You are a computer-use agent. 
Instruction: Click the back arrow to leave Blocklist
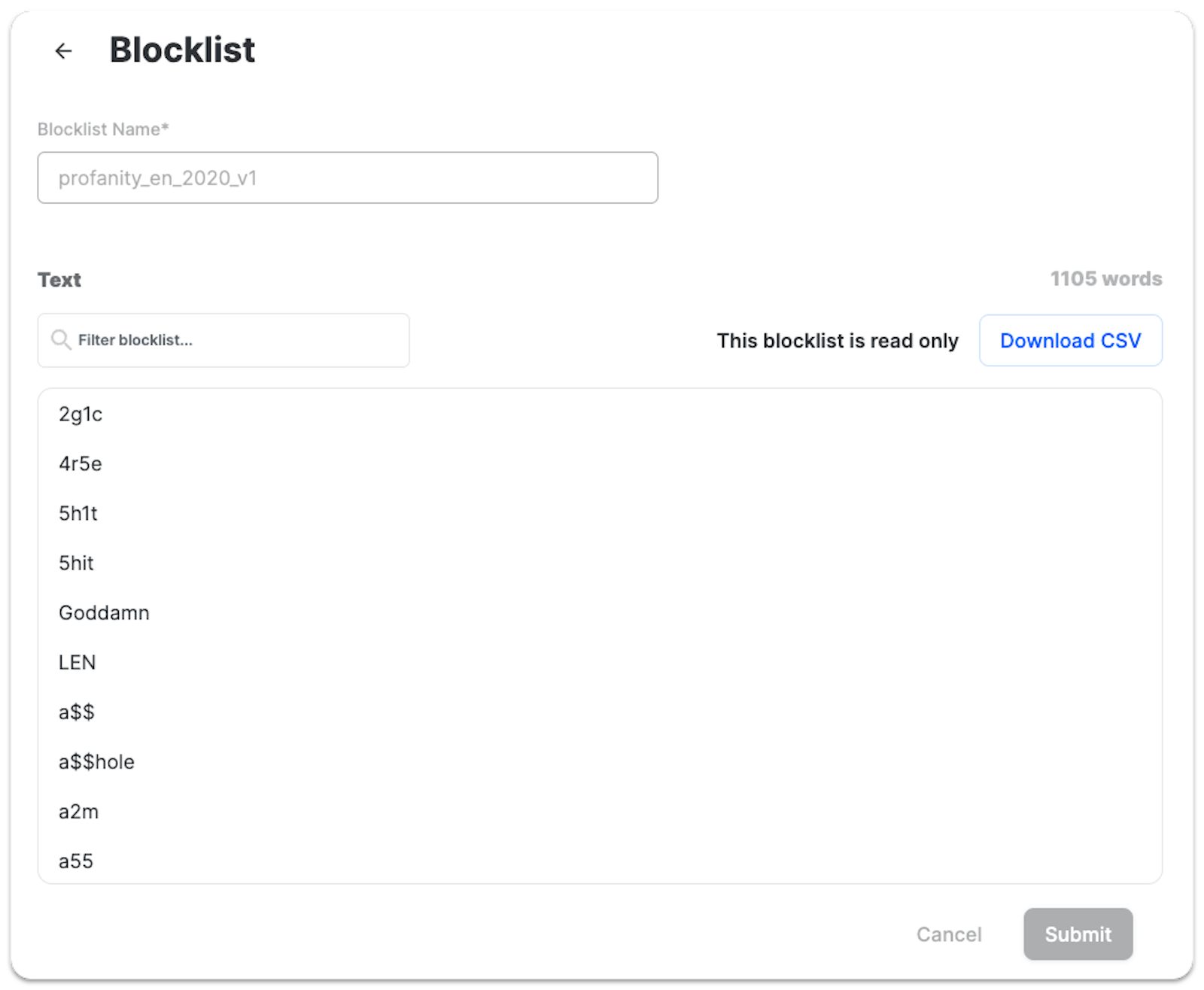pos(64,50)
